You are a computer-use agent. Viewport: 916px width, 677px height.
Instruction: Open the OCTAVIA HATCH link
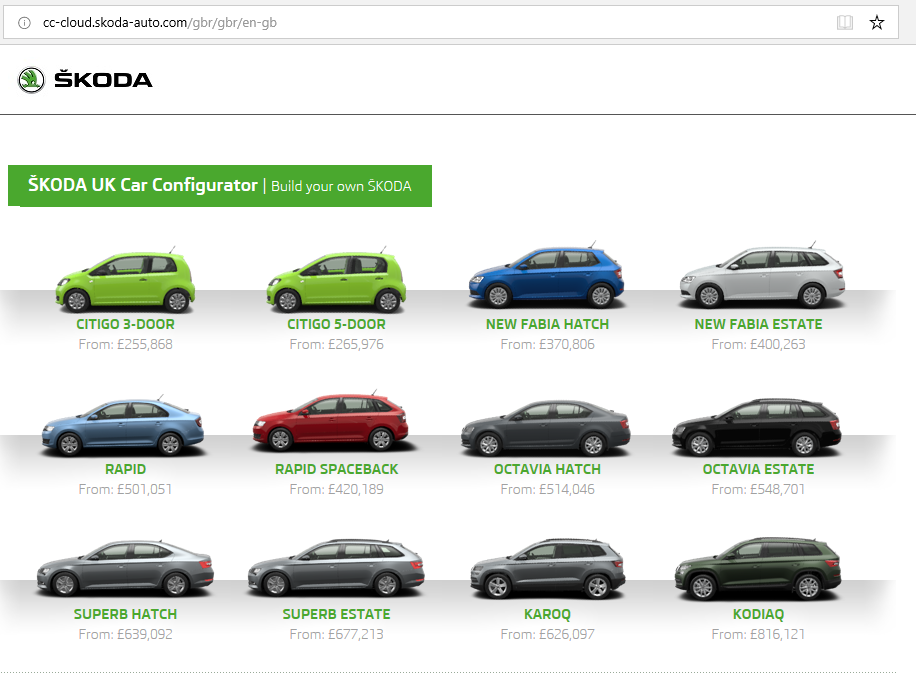547,469
